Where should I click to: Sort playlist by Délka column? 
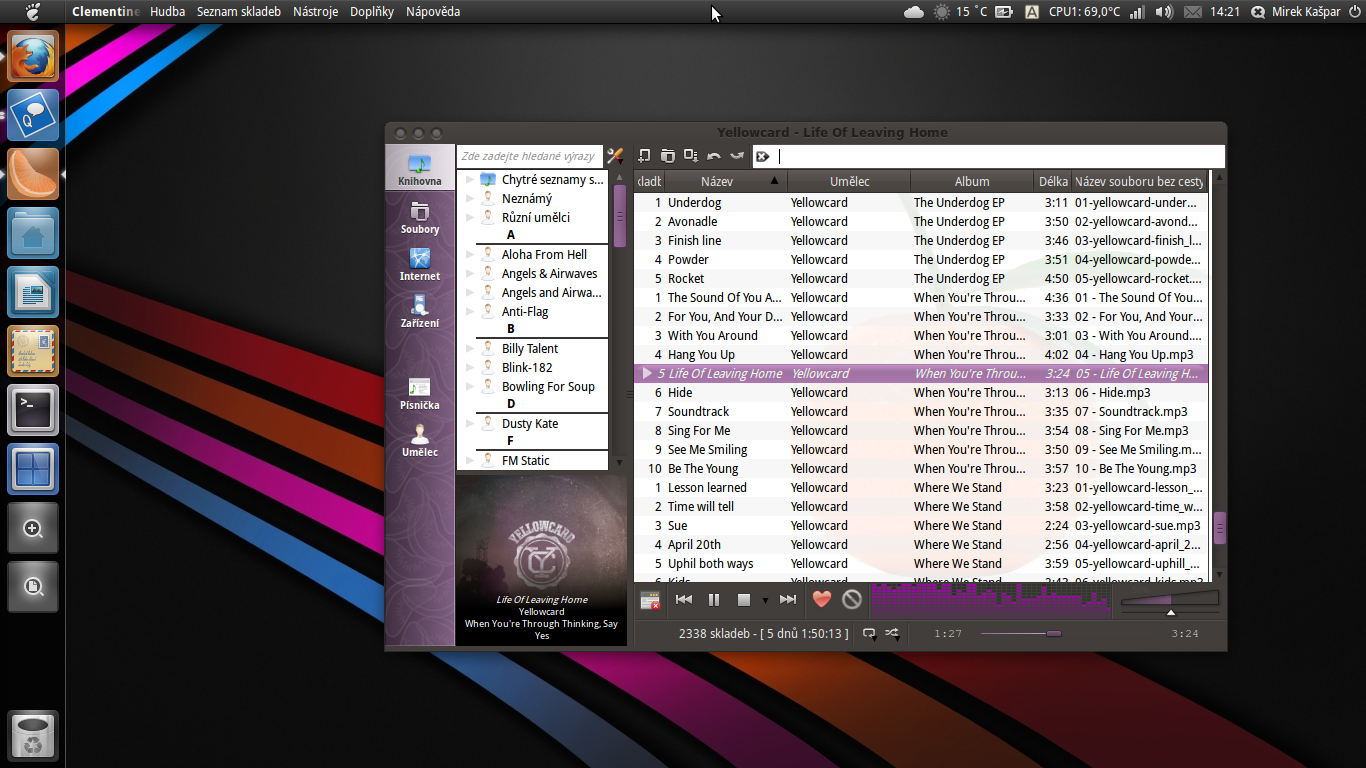(x=1053, y=181)
